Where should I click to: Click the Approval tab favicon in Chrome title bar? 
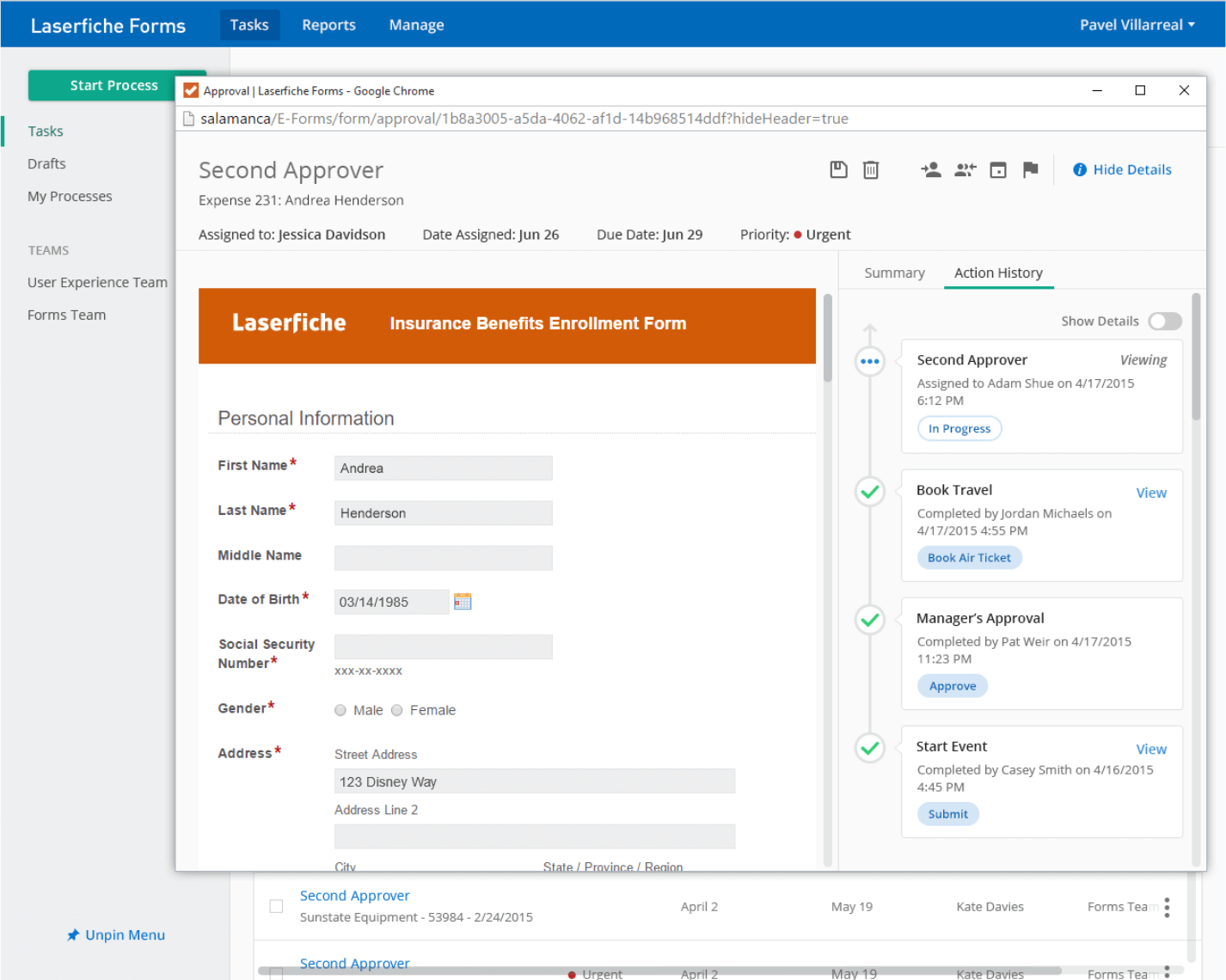tap(191, 91)
